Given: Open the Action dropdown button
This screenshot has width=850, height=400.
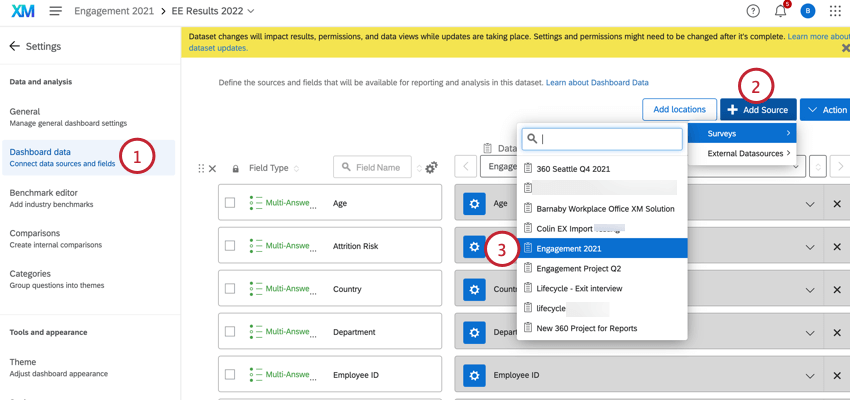Looking at the screenshot, I should pos(826,110).
